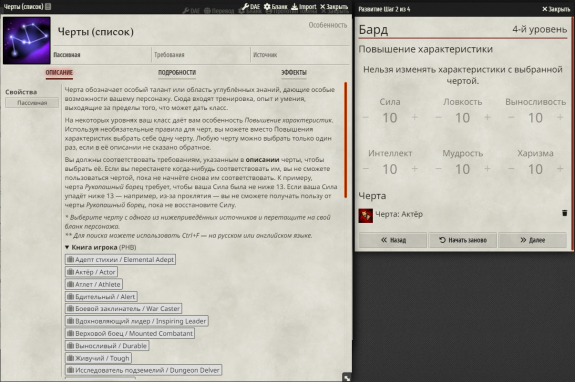Proceed with the Далее button
The width and height of the screenshot is (575, 382).
pos(532,240)
